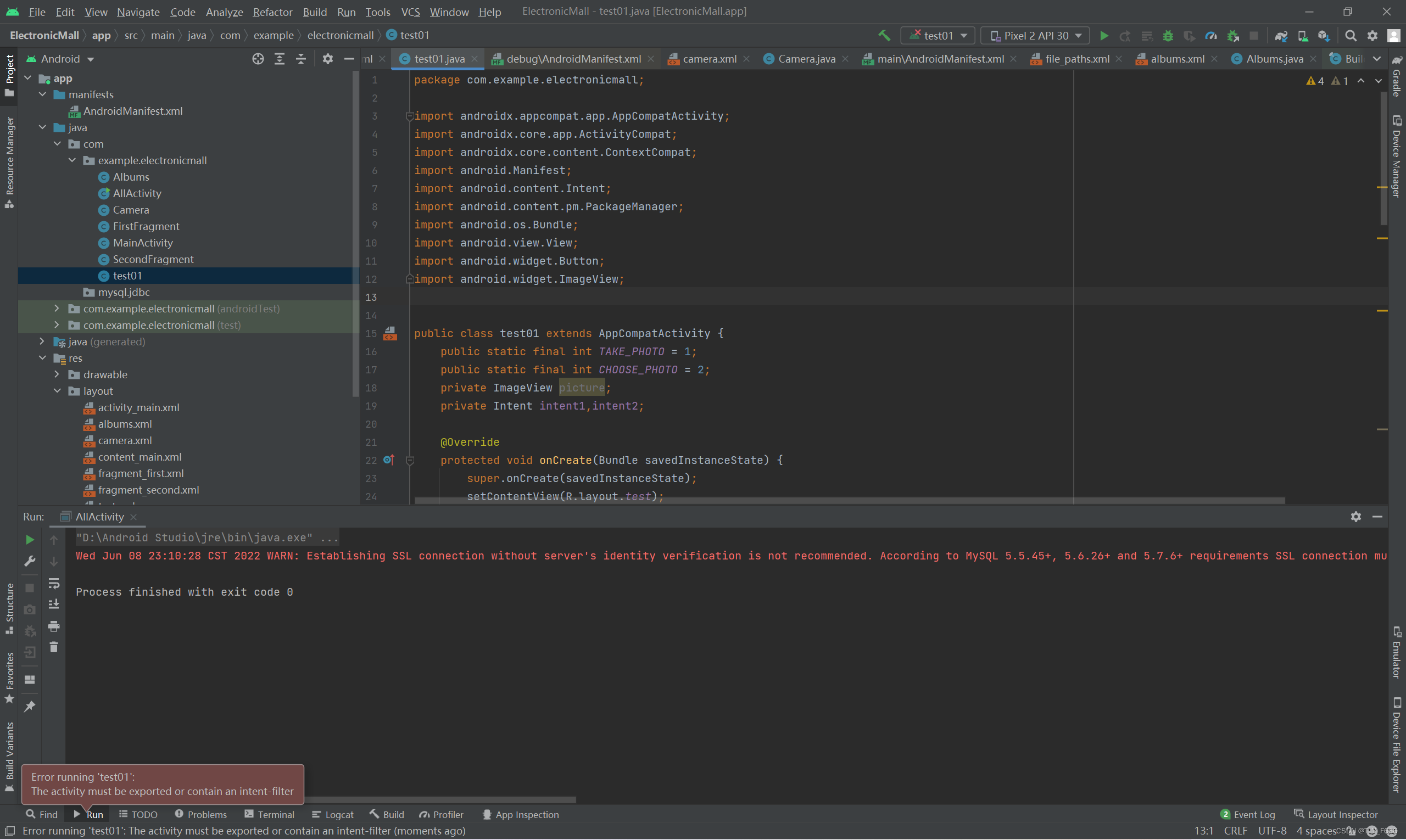Expand the drawable folder

[57, 374]
